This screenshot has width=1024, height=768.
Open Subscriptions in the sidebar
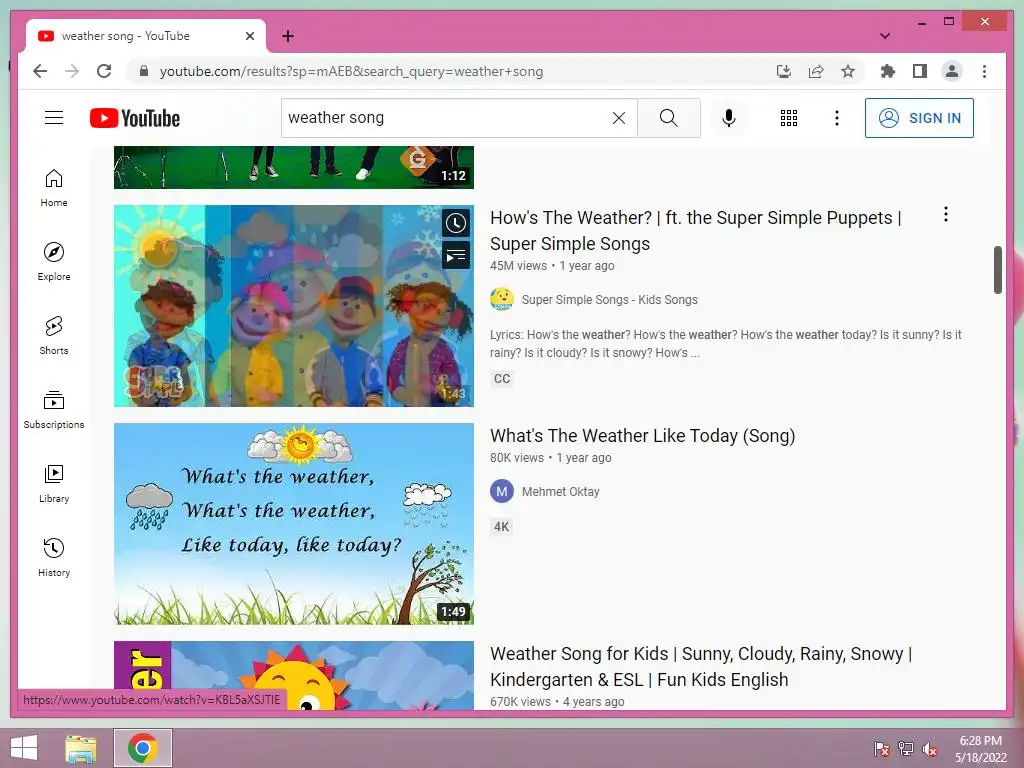(x=54, y=409)
